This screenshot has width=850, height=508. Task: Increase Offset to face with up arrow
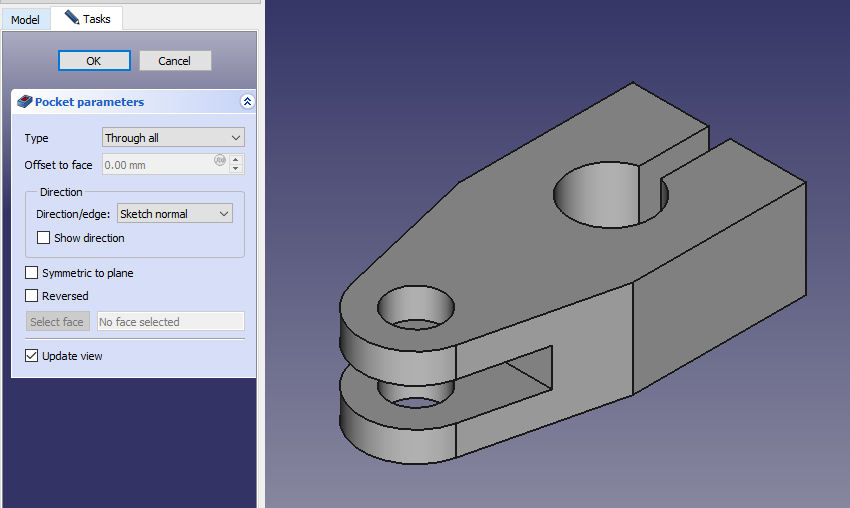[x=236, y=160]
